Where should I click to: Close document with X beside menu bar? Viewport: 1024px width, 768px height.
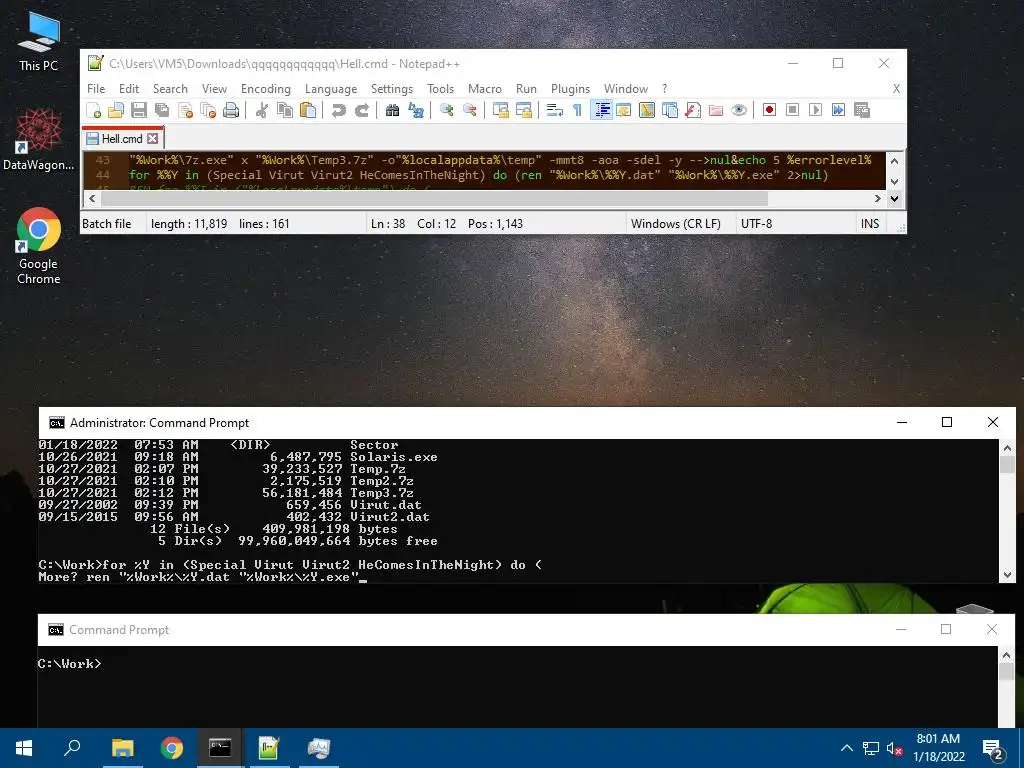click(896, 89)
